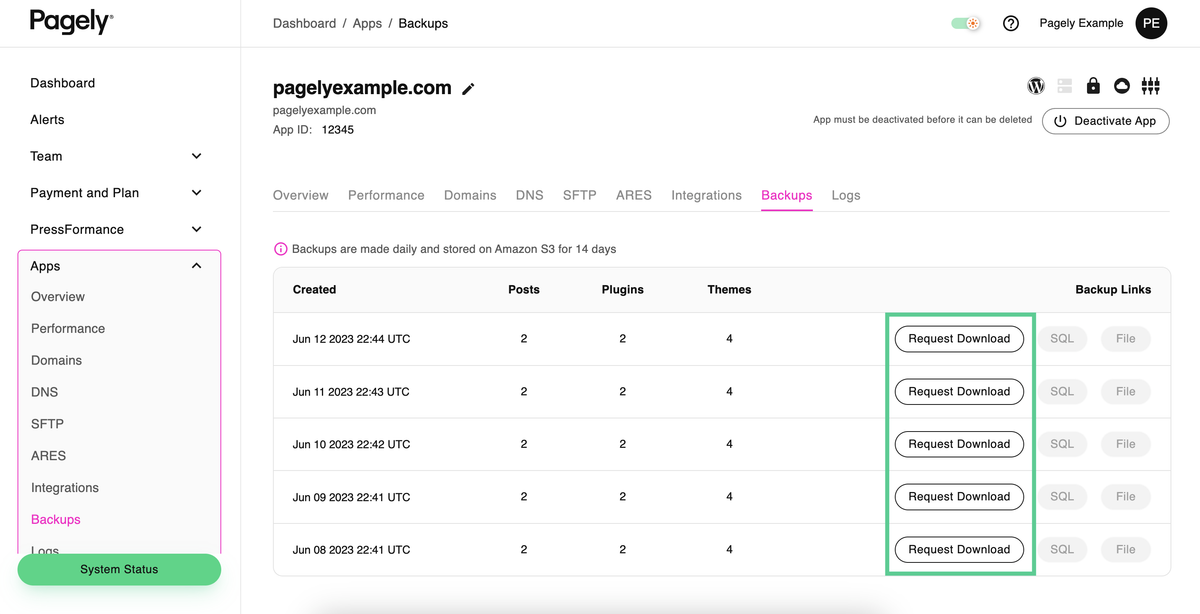Open DNS under Apps in sidebar
1200x614 pixels.
click(44, 392)
